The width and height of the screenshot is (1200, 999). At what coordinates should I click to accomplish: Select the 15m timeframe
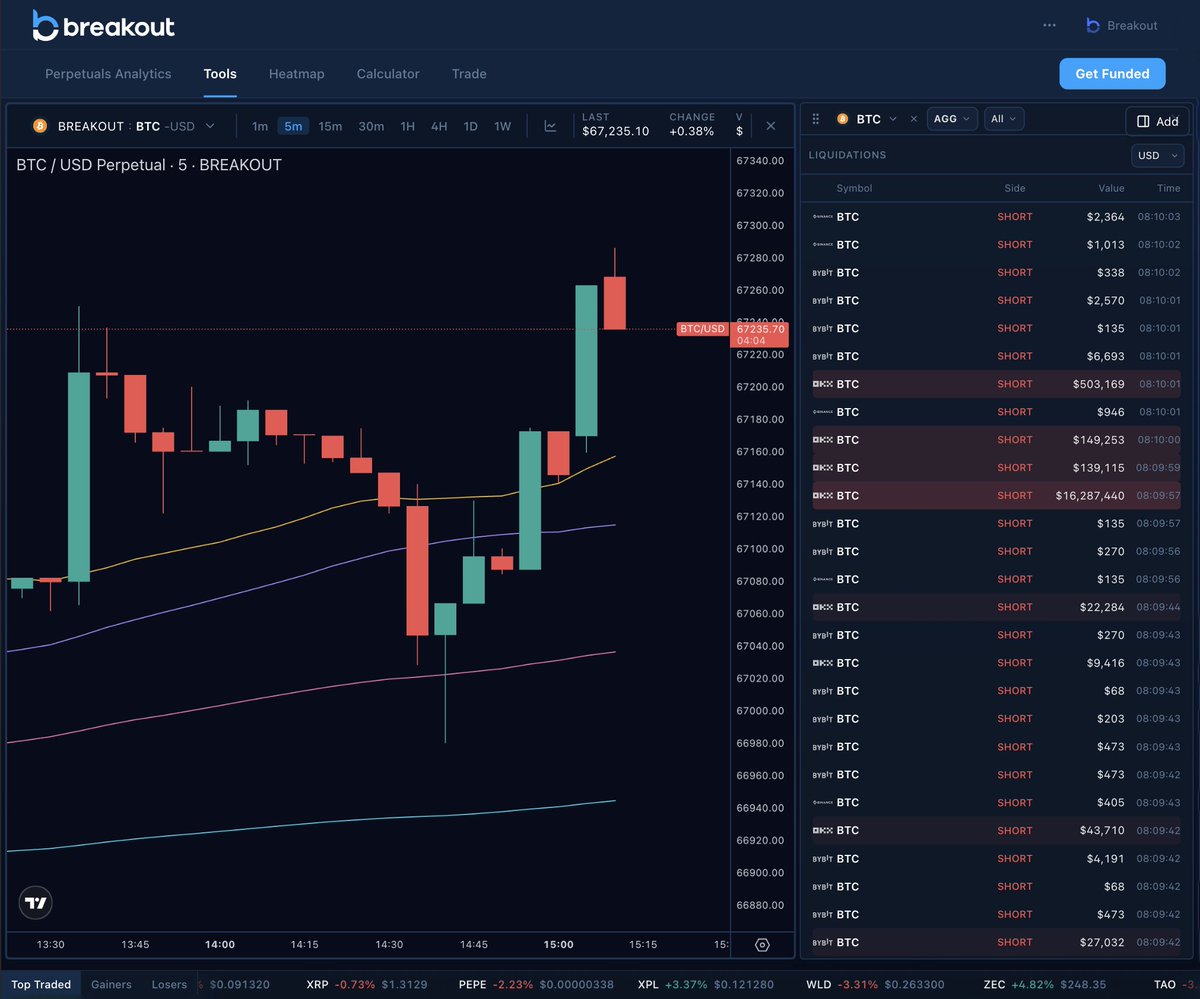[x=330, y=126]
